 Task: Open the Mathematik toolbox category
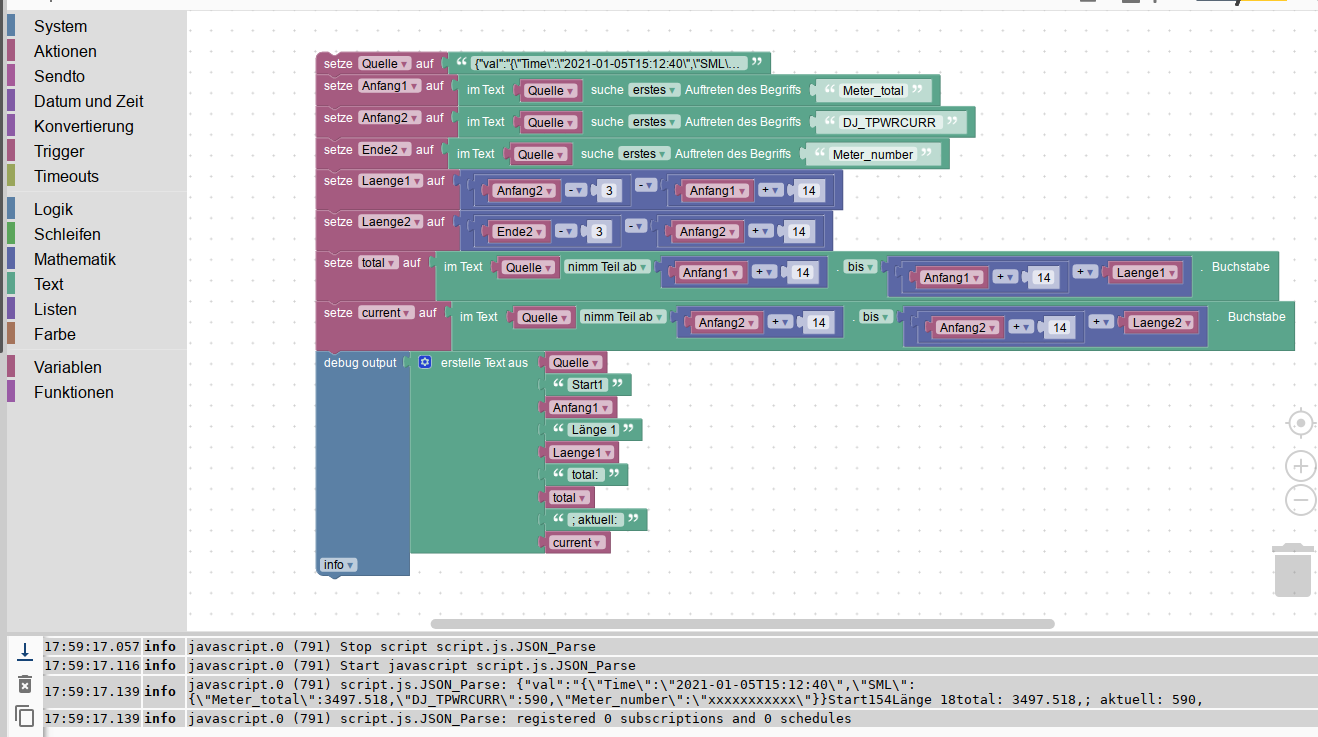pos(75,259)
